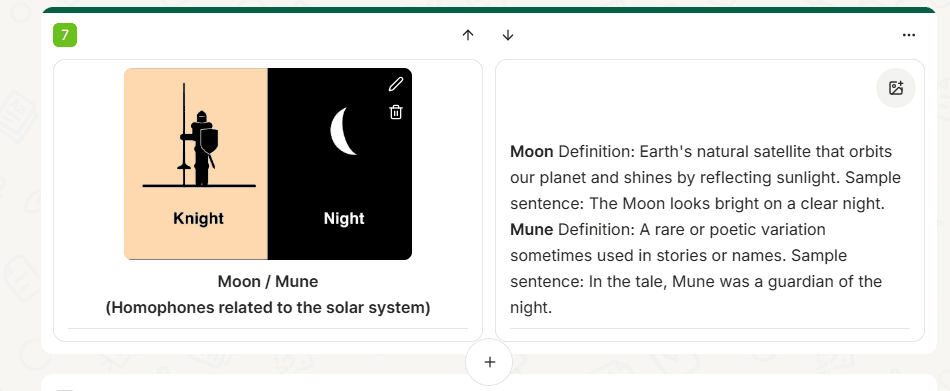The height and width of the screenshot is (391, 950).
Task: Click the crescent moon in the image
Action: click(343, 131)
